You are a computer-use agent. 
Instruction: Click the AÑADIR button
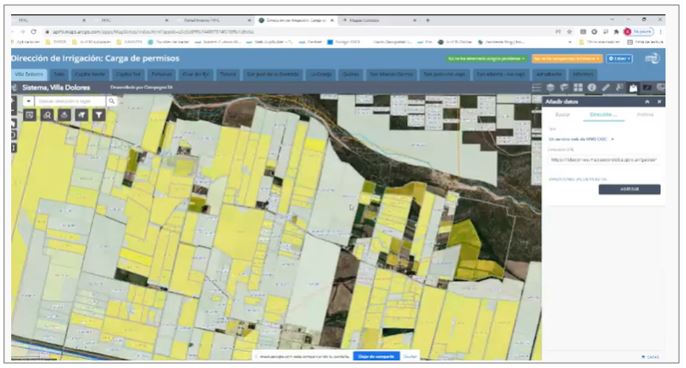pyautogui.click(x=630, y=189)
